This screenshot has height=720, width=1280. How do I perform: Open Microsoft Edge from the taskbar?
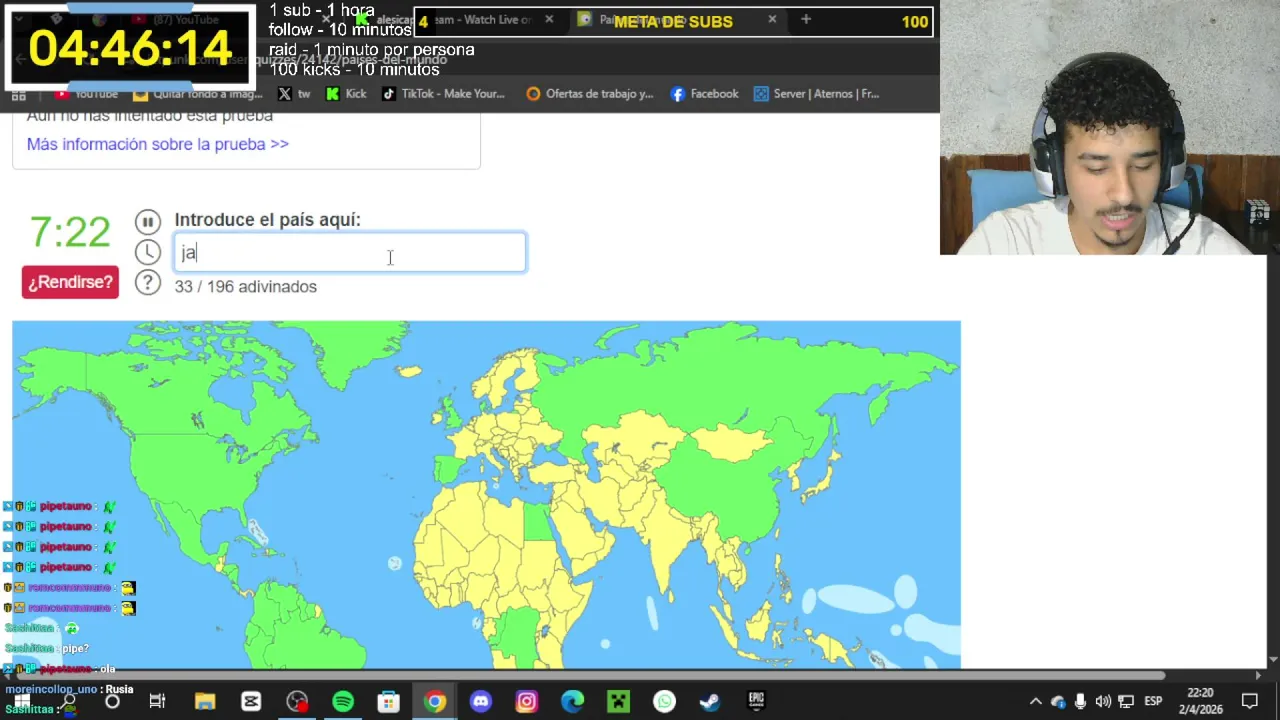(x=572, y=702)
